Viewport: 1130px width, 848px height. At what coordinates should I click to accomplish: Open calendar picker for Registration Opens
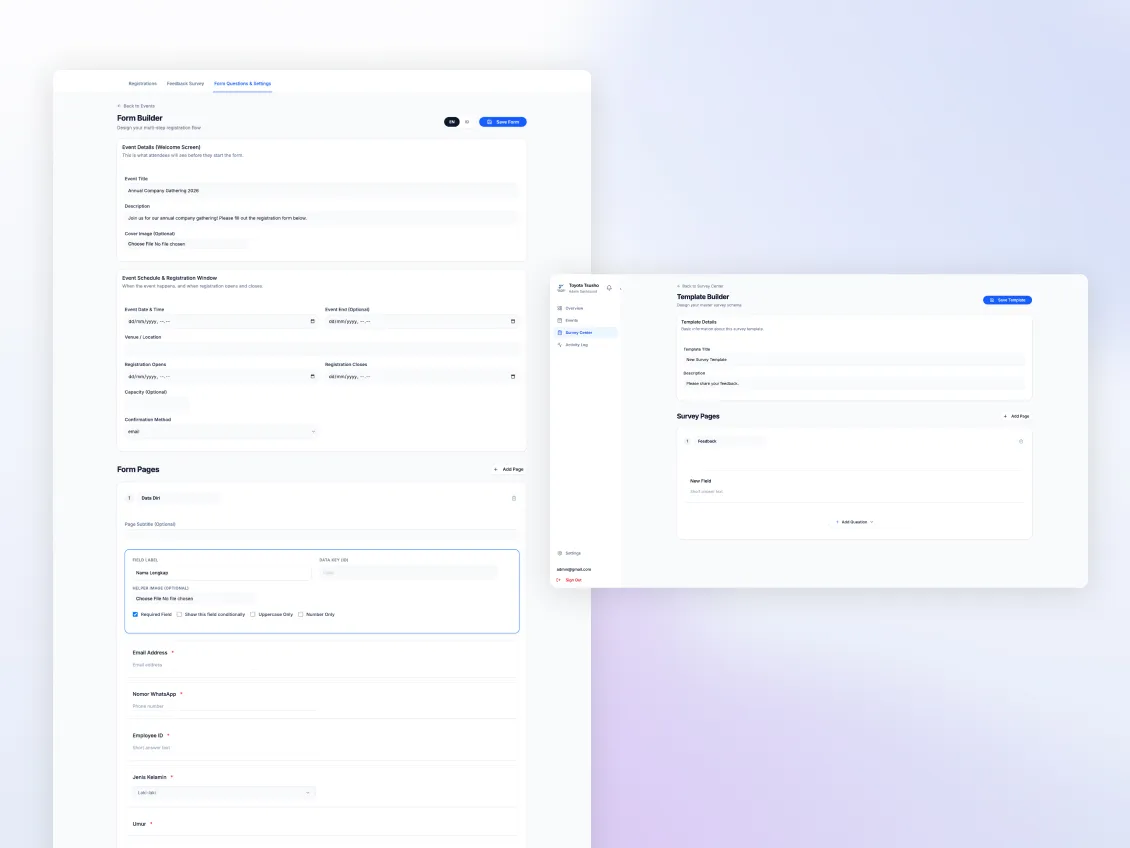coord(313,376)
